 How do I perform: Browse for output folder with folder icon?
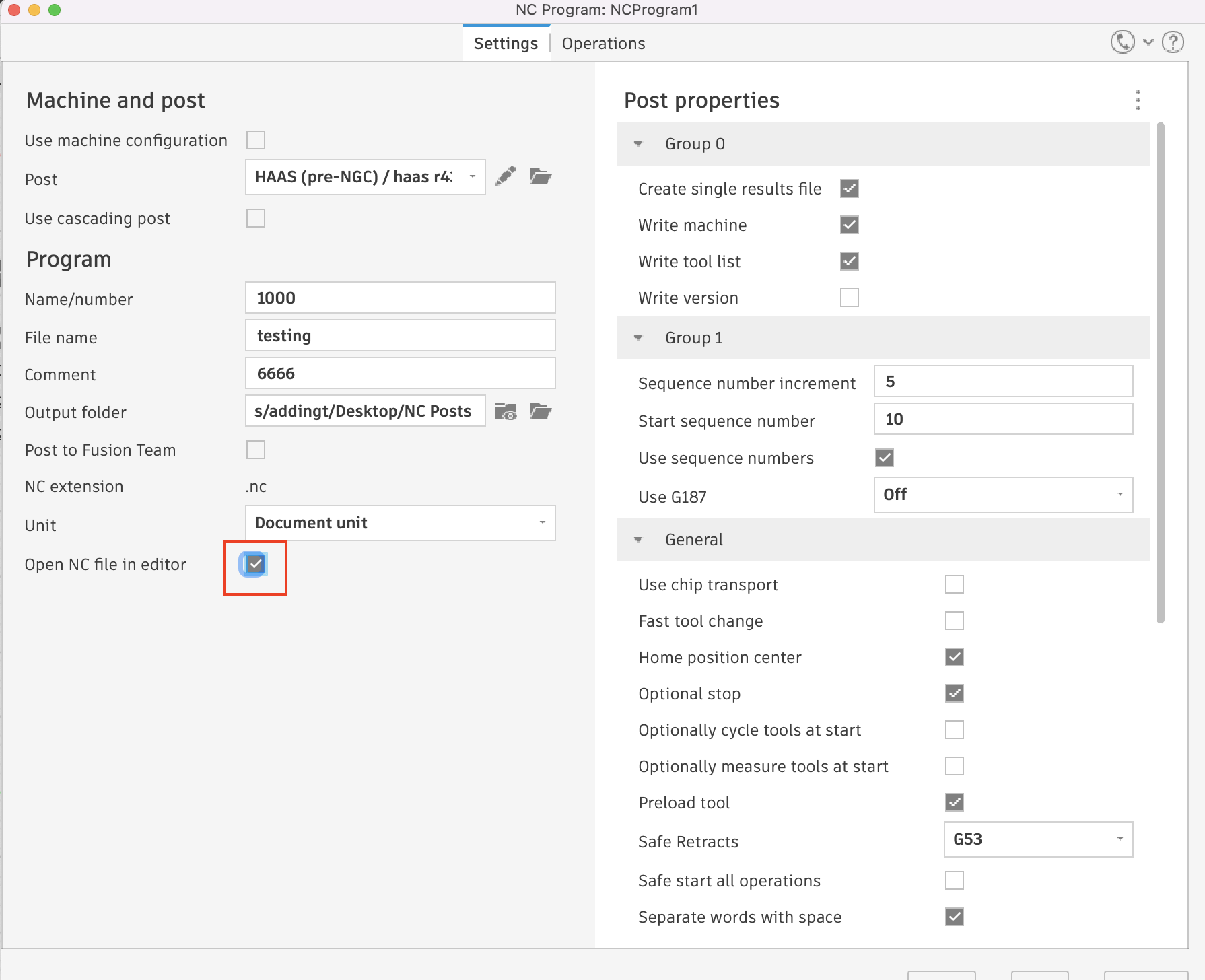[541, 411]
